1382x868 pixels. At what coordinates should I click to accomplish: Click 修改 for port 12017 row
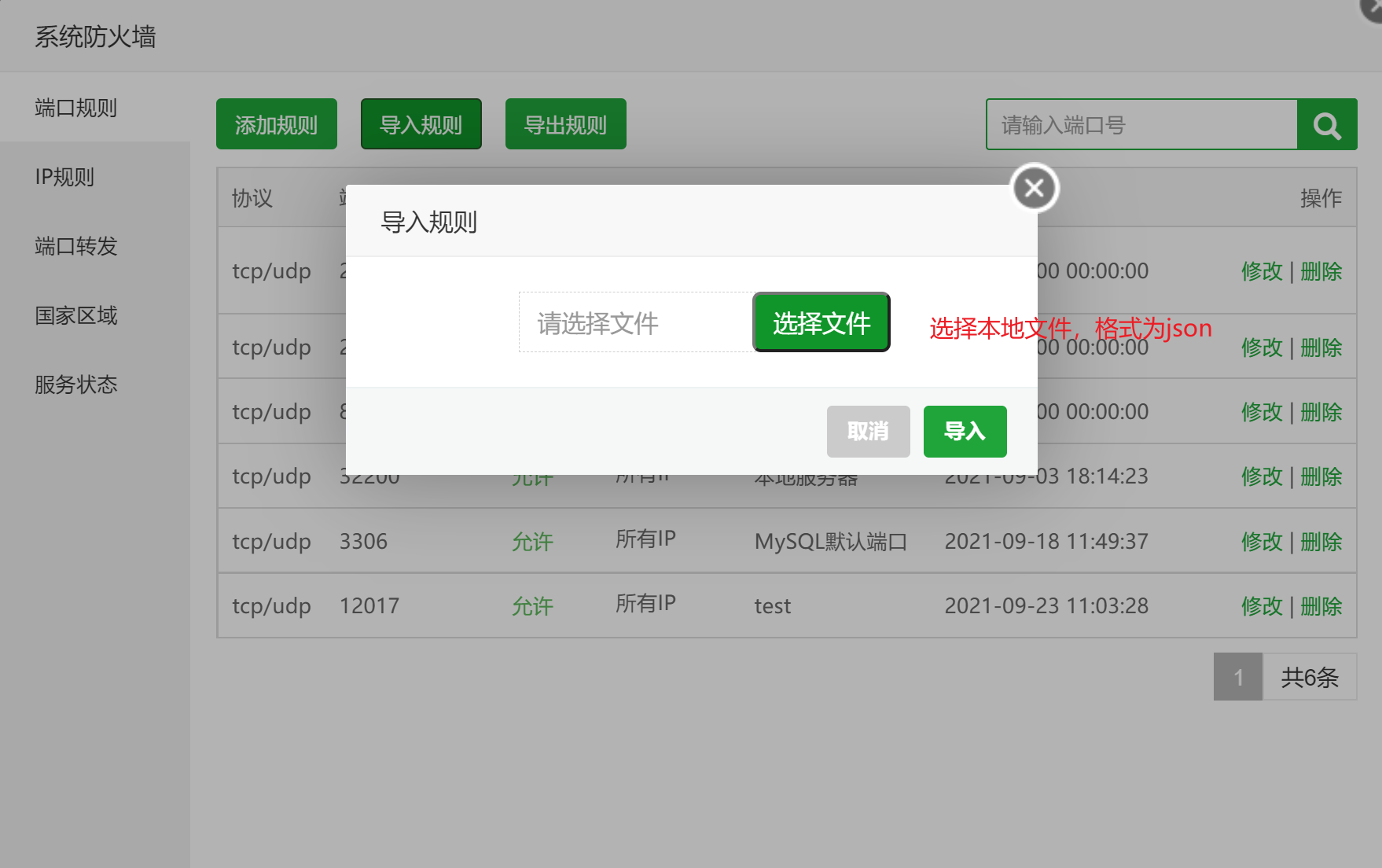[x=1261, y=606]
